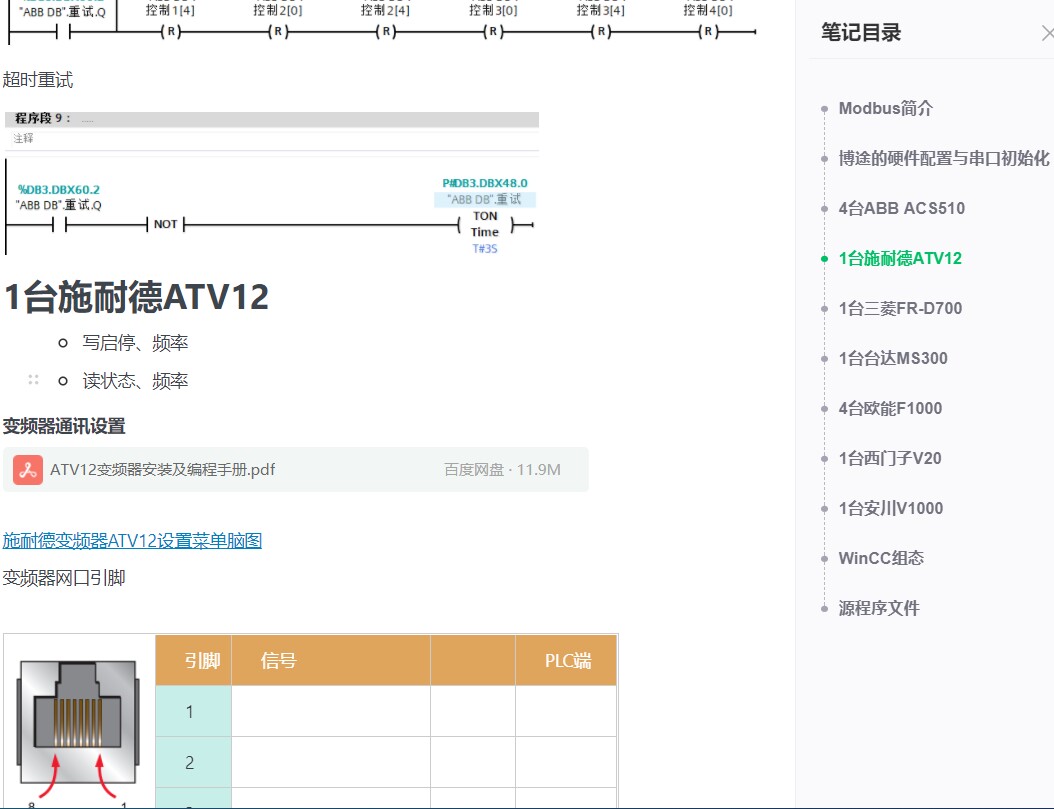Image resolution: width=1054 pixels, height=809 pixels.
Task: Click the 读状态、频率 bullet item
Action: pos(135,381)
